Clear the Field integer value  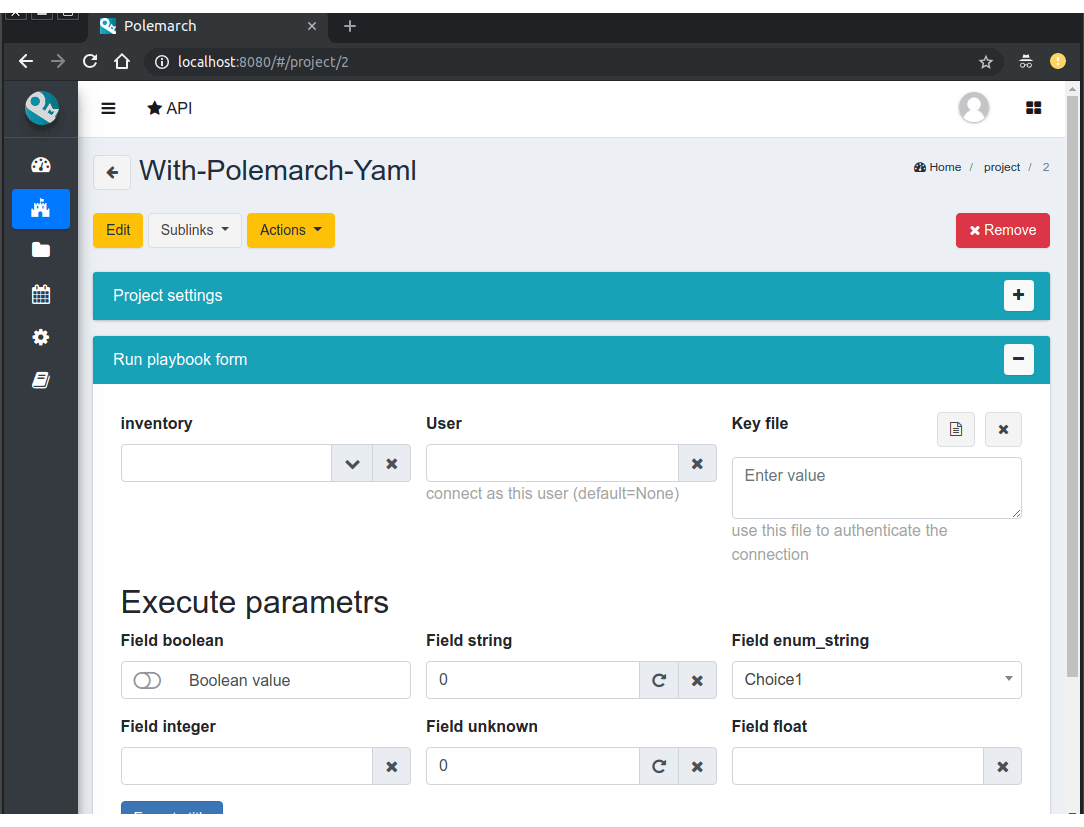point(391,766)
